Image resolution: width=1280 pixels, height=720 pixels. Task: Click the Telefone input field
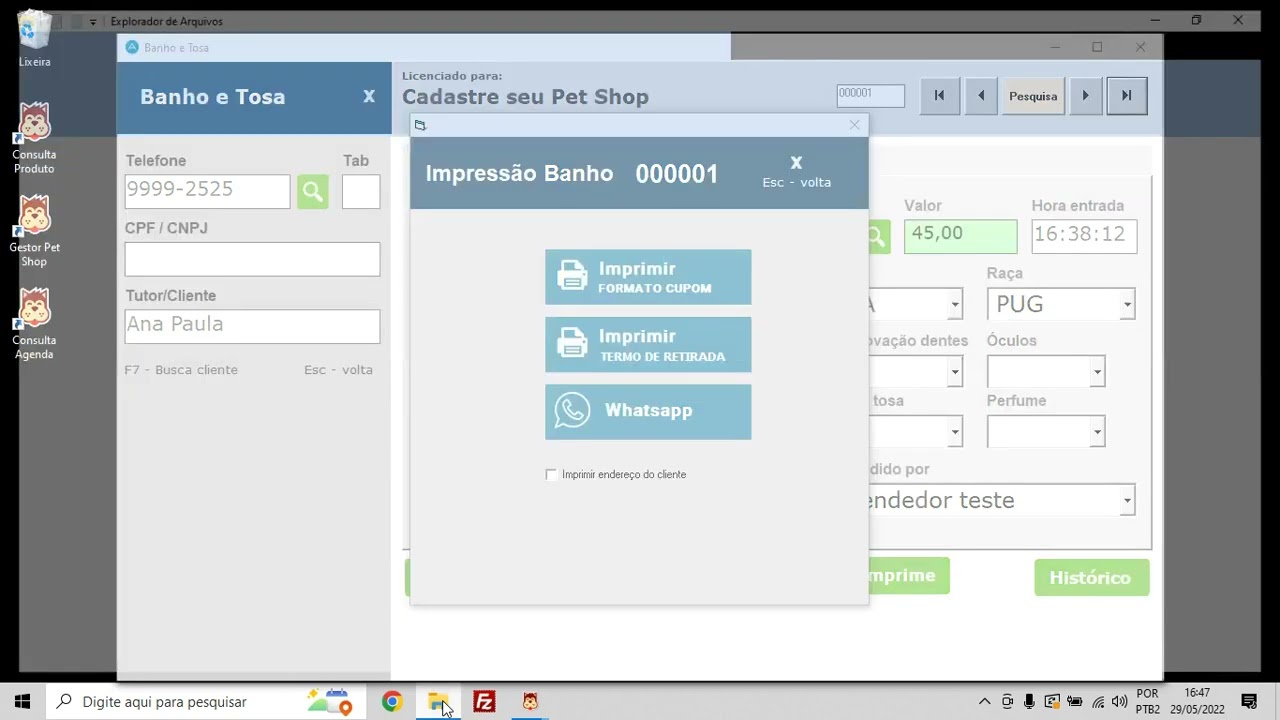[x=207, y=191]
